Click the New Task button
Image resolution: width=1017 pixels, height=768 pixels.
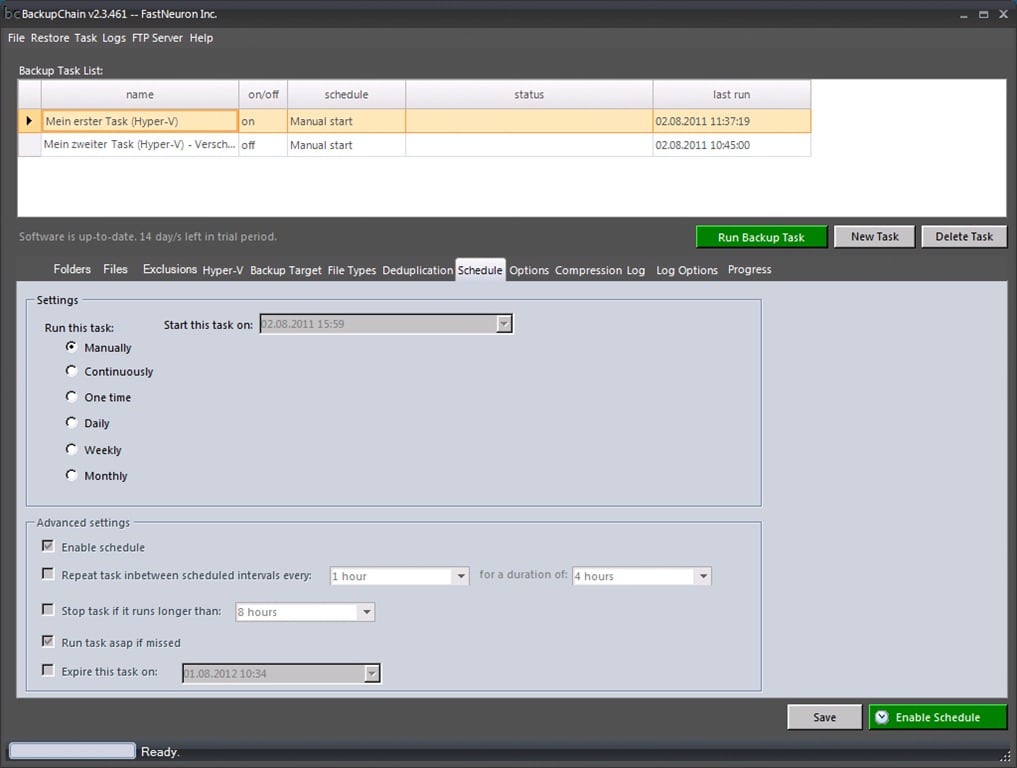point(874,236)
